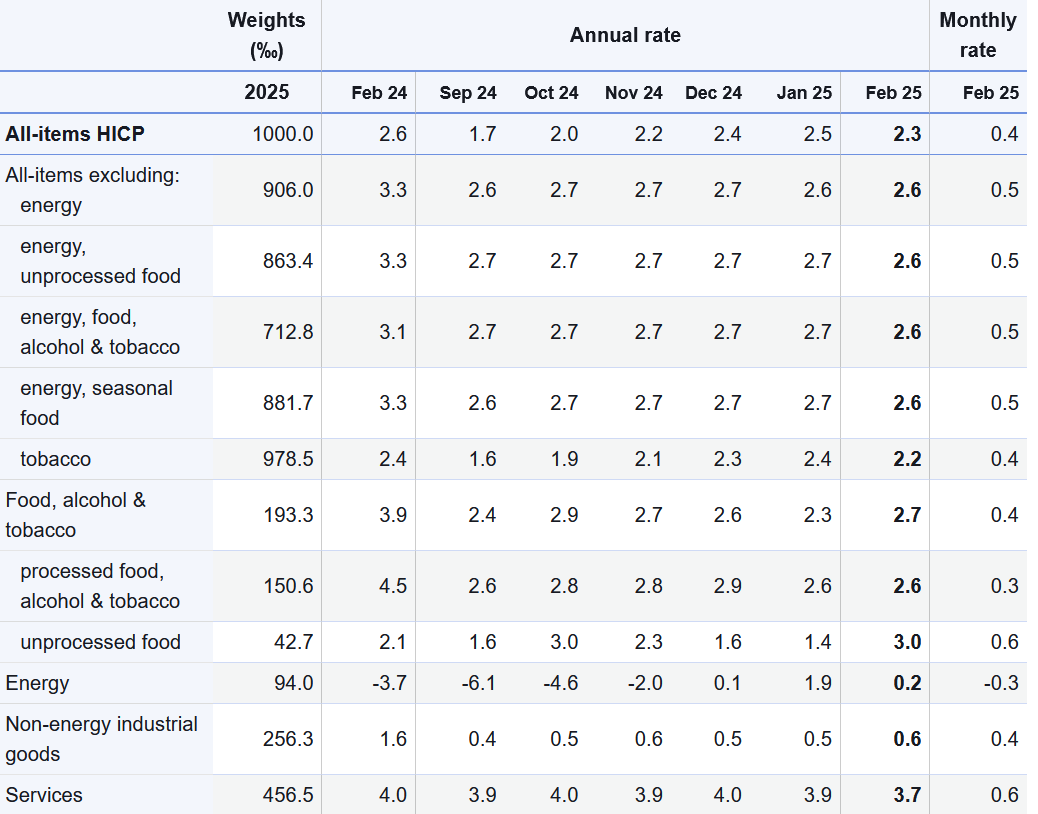
Task: Select the Energy Sep 24 value -6.1
Action: 481,684
